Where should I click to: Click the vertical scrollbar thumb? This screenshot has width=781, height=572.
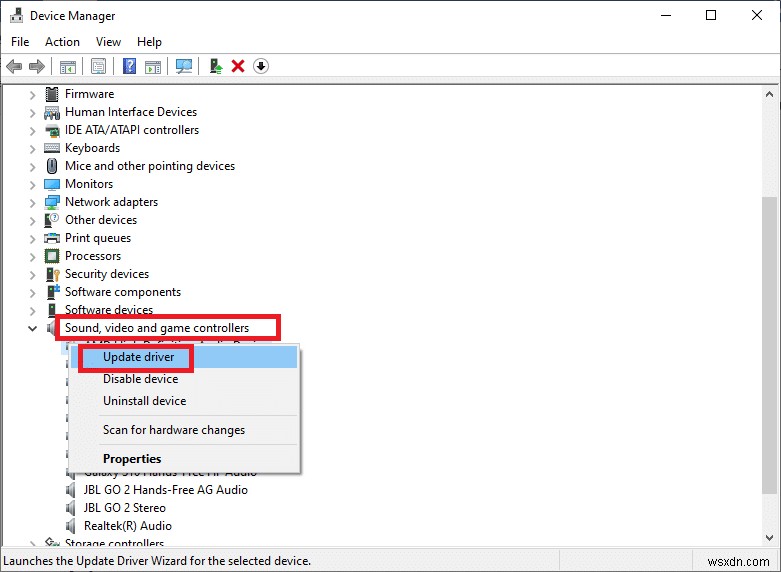tap(770, 346)
